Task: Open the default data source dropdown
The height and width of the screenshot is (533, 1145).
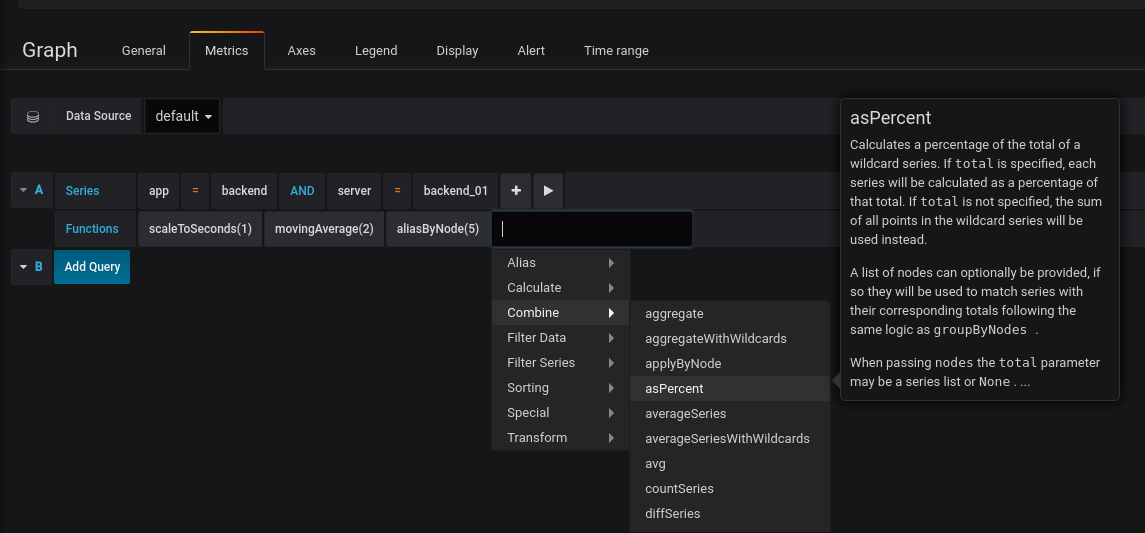Action: click(184, 116)
